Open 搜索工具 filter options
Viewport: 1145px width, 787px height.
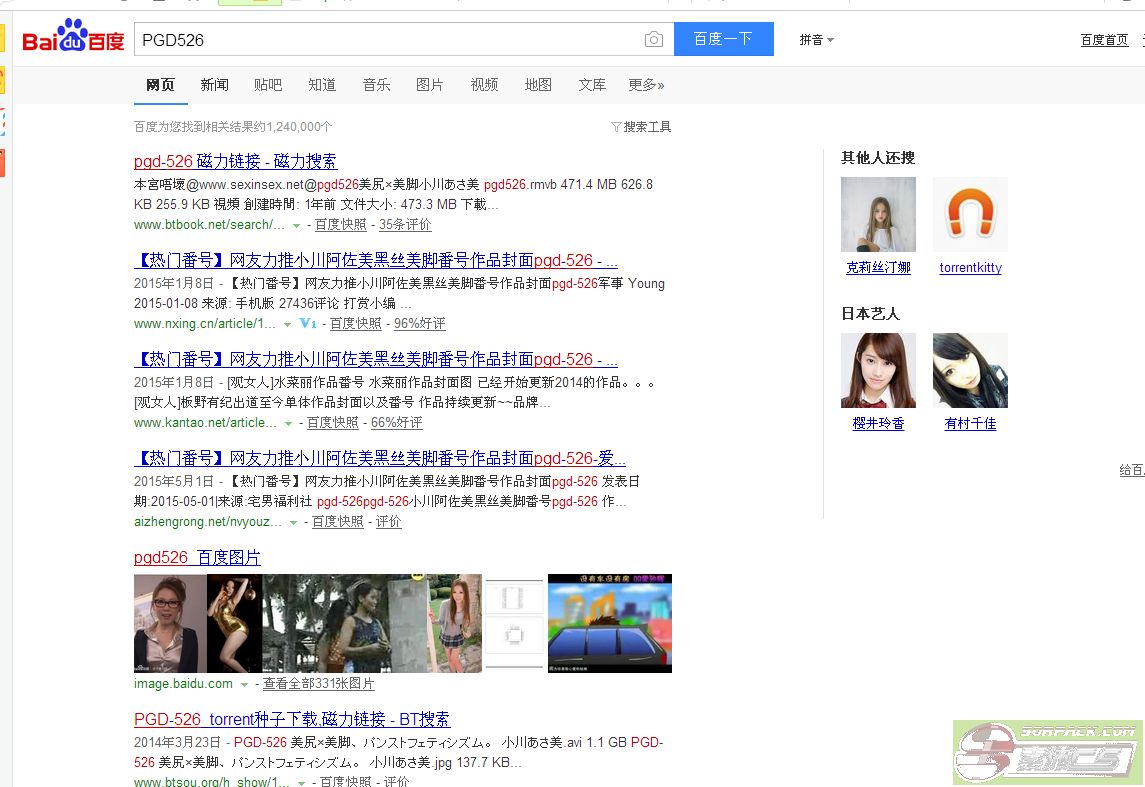click(x=641, y=127)
